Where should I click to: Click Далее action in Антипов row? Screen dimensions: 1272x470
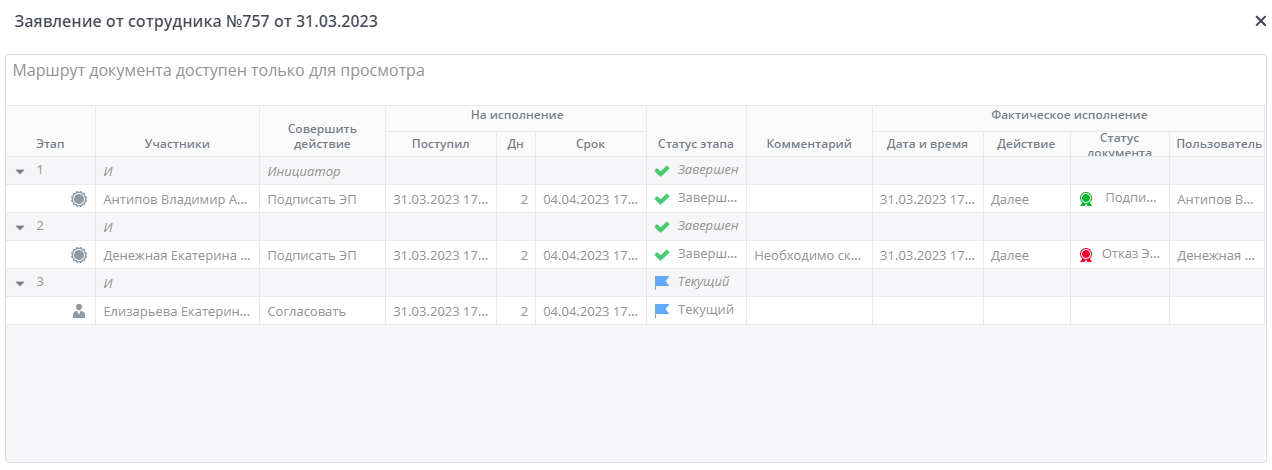[1026, 199]
